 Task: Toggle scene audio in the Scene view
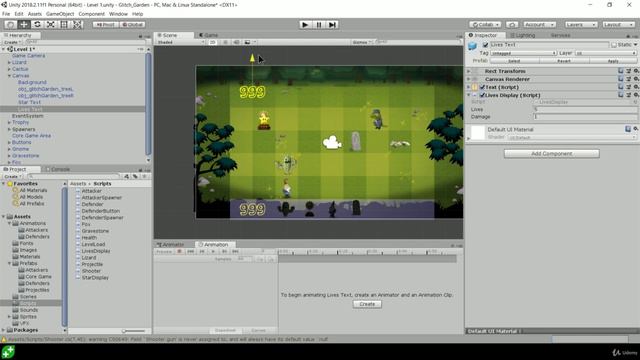click(236, 42)
